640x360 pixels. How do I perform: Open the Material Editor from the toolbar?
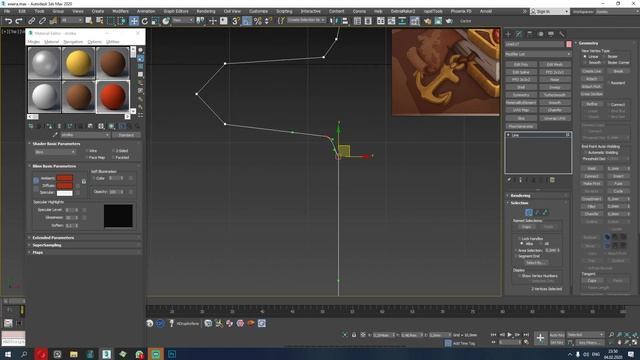click(415, 21)
